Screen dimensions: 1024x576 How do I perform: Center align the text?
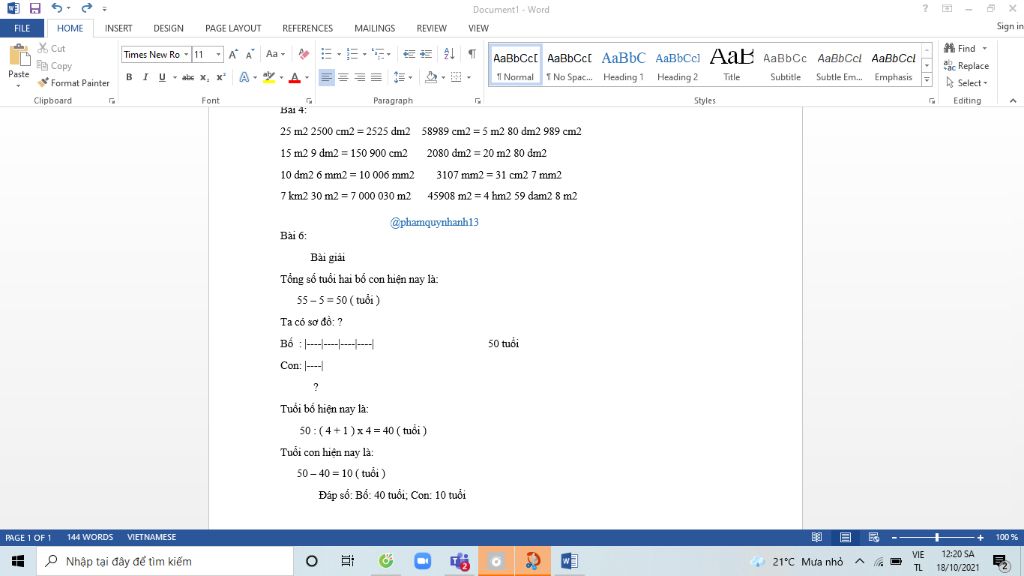pyautogui.click(x=343, y=77)
